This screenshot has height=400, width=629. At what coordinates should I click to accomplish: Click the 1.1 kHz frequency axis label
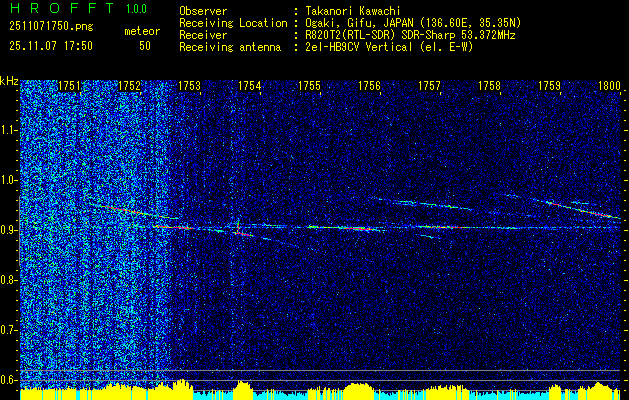pos(8,130)
